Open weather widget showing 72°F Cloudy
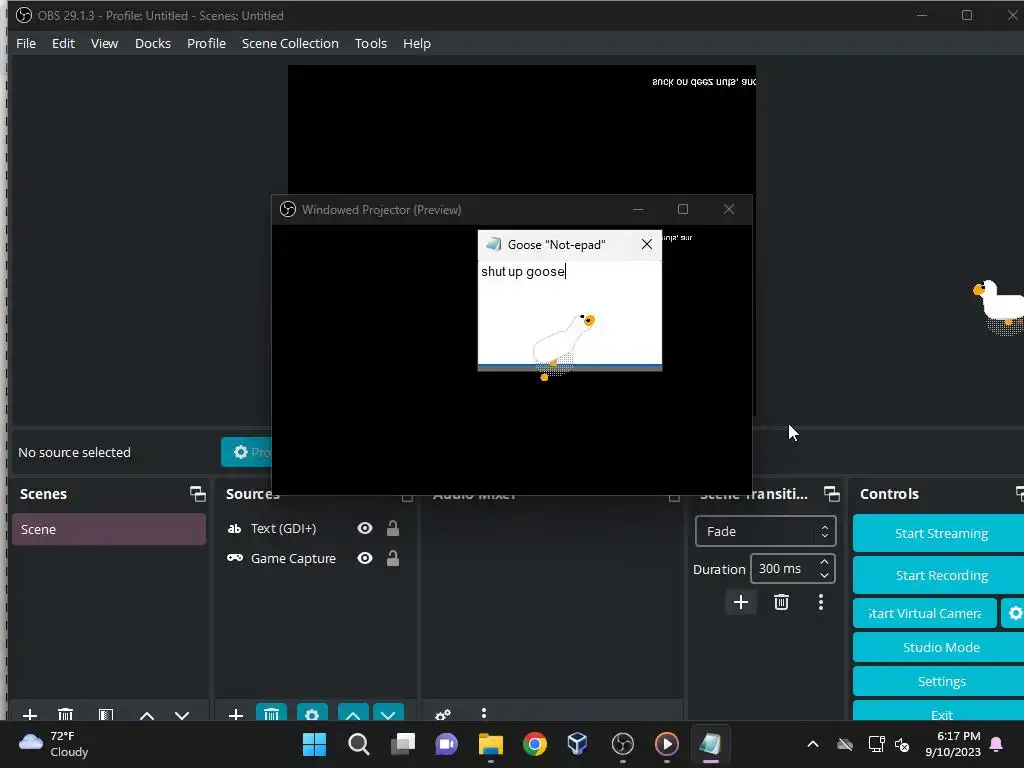 point(54,744)
